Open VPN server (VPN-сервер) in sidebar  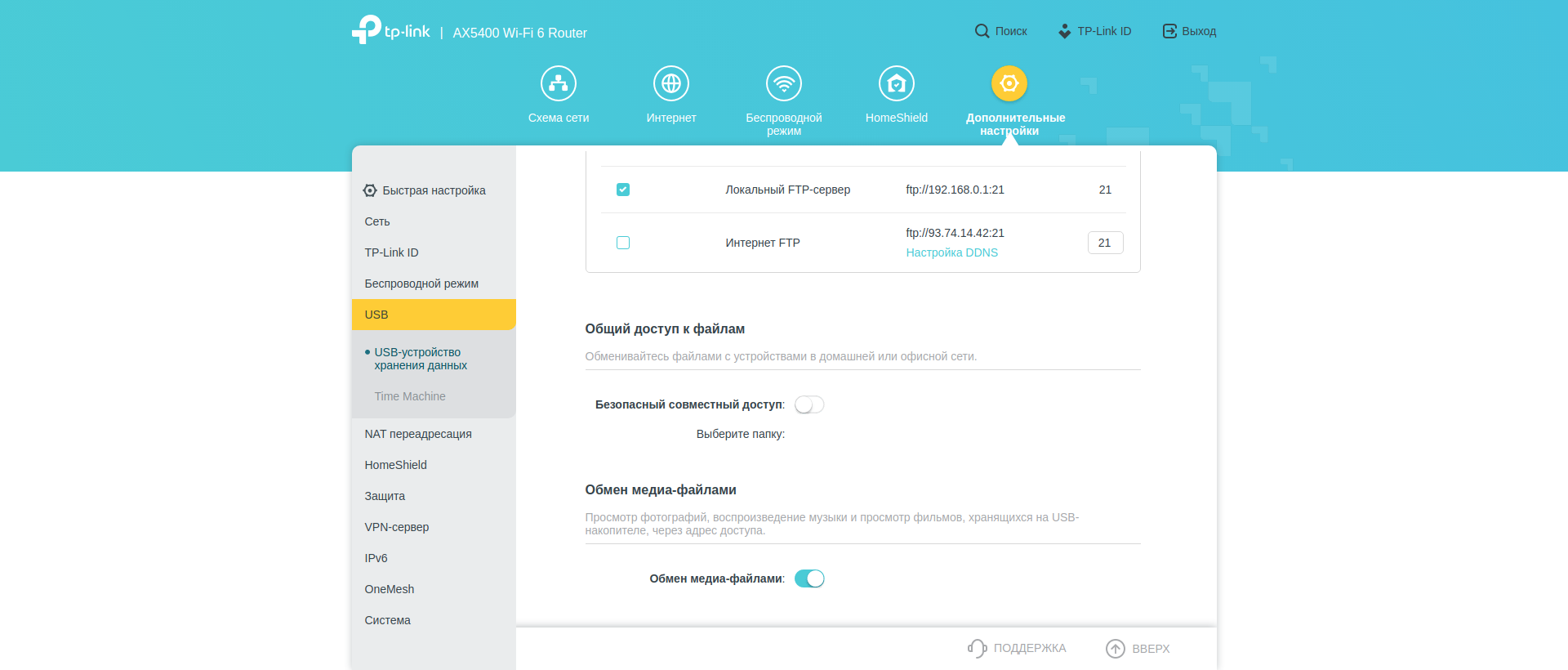click(397, 527)
